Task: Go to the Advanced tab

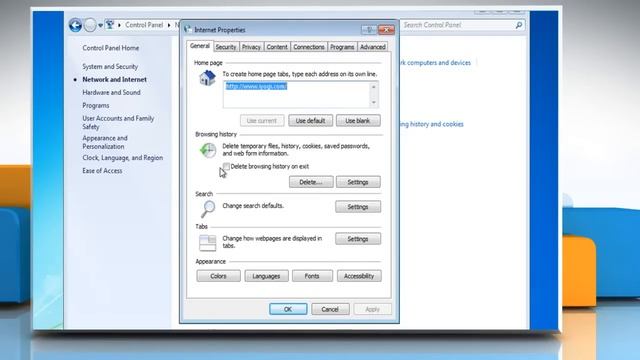Action: (x=373, y=47)
